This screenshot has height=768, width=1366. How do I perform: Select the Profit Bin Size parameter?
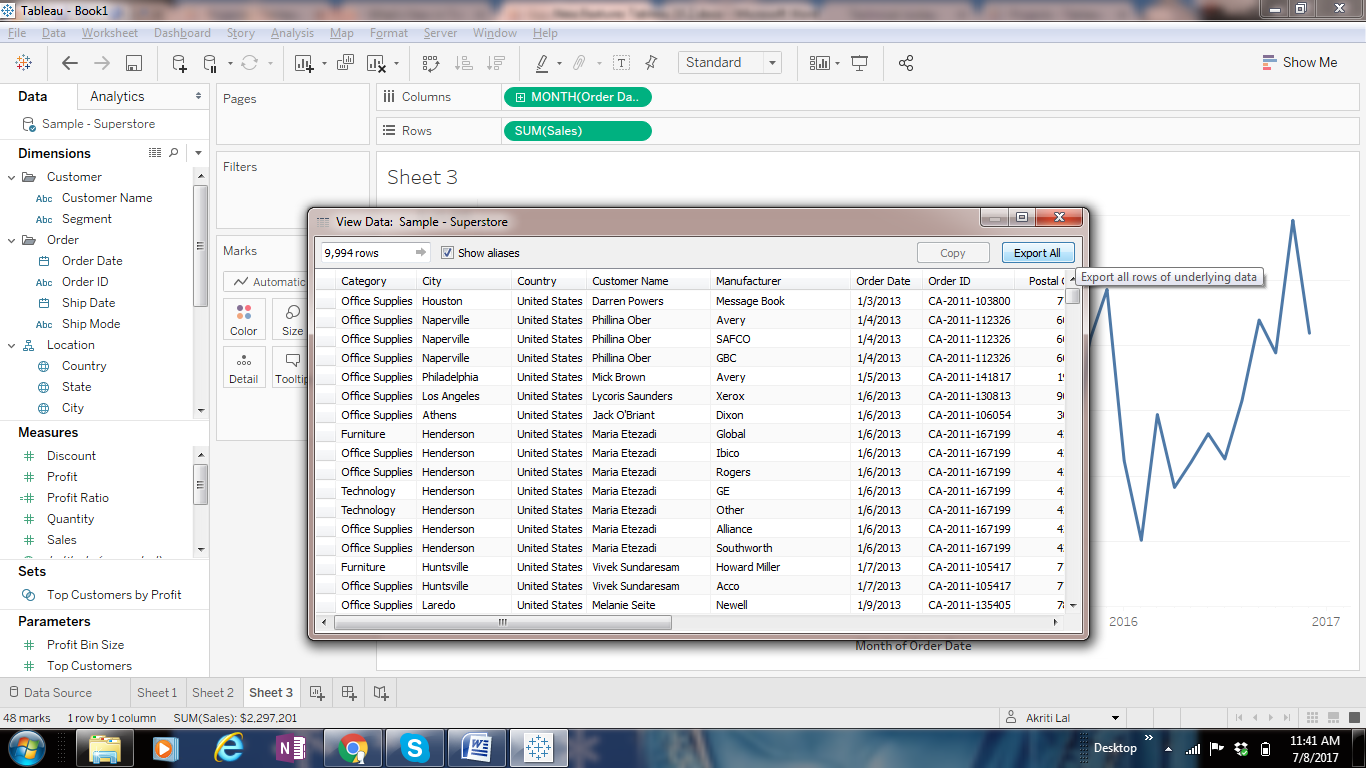pyautogui.click(x=86, y=645)
